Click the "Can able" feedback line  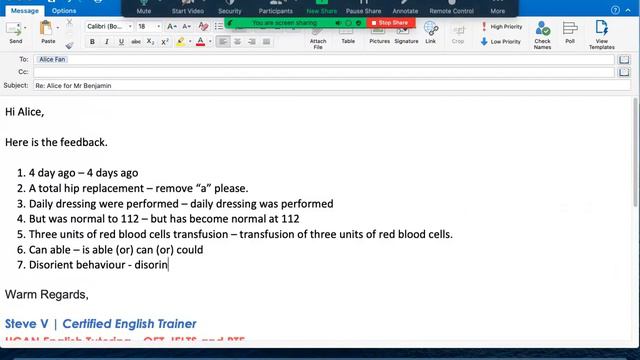coord(110,250)
